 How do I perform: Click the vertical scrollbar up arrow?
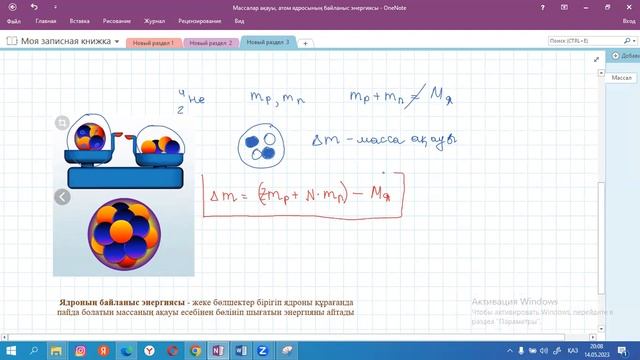601,73
